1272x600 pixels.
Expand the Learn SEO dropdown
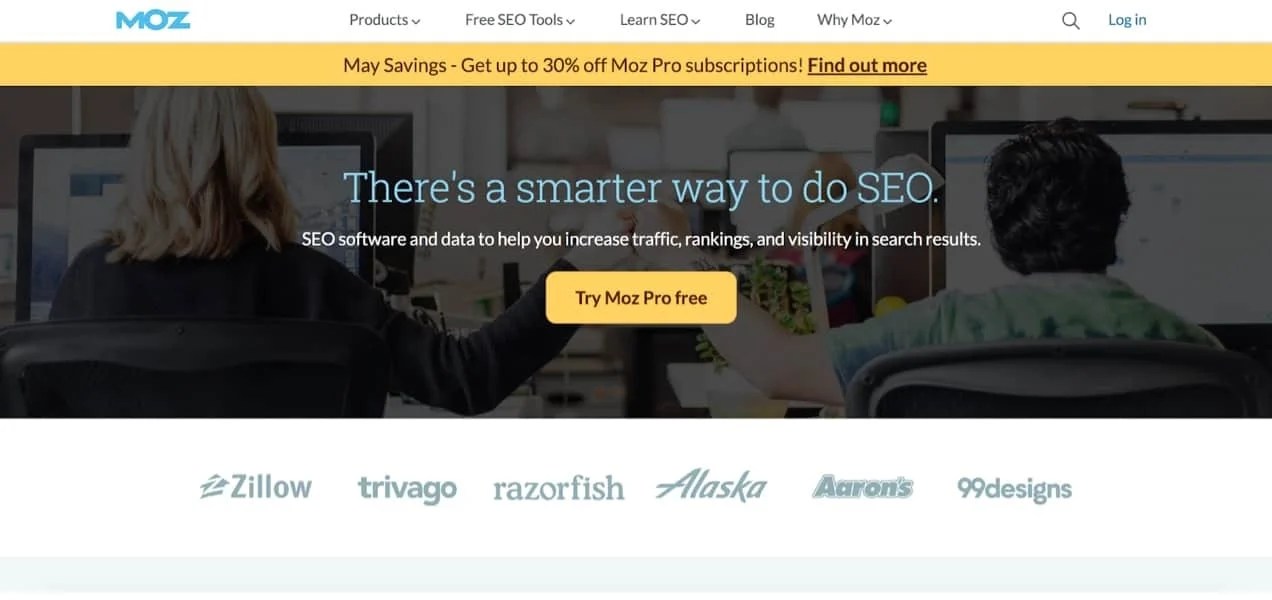click(660, 20)
